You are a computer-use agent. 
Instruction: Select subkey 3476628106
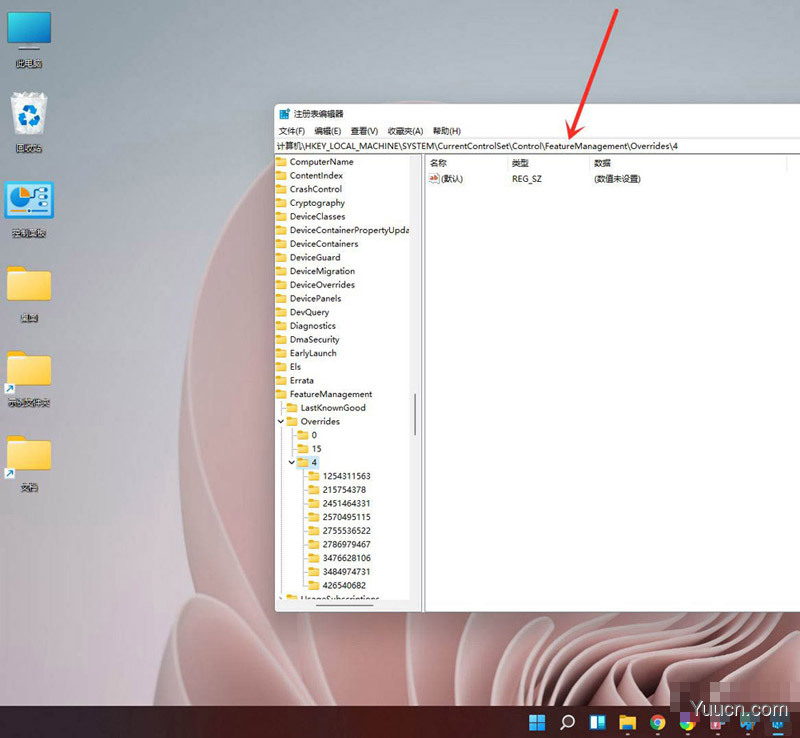[346, 558]
